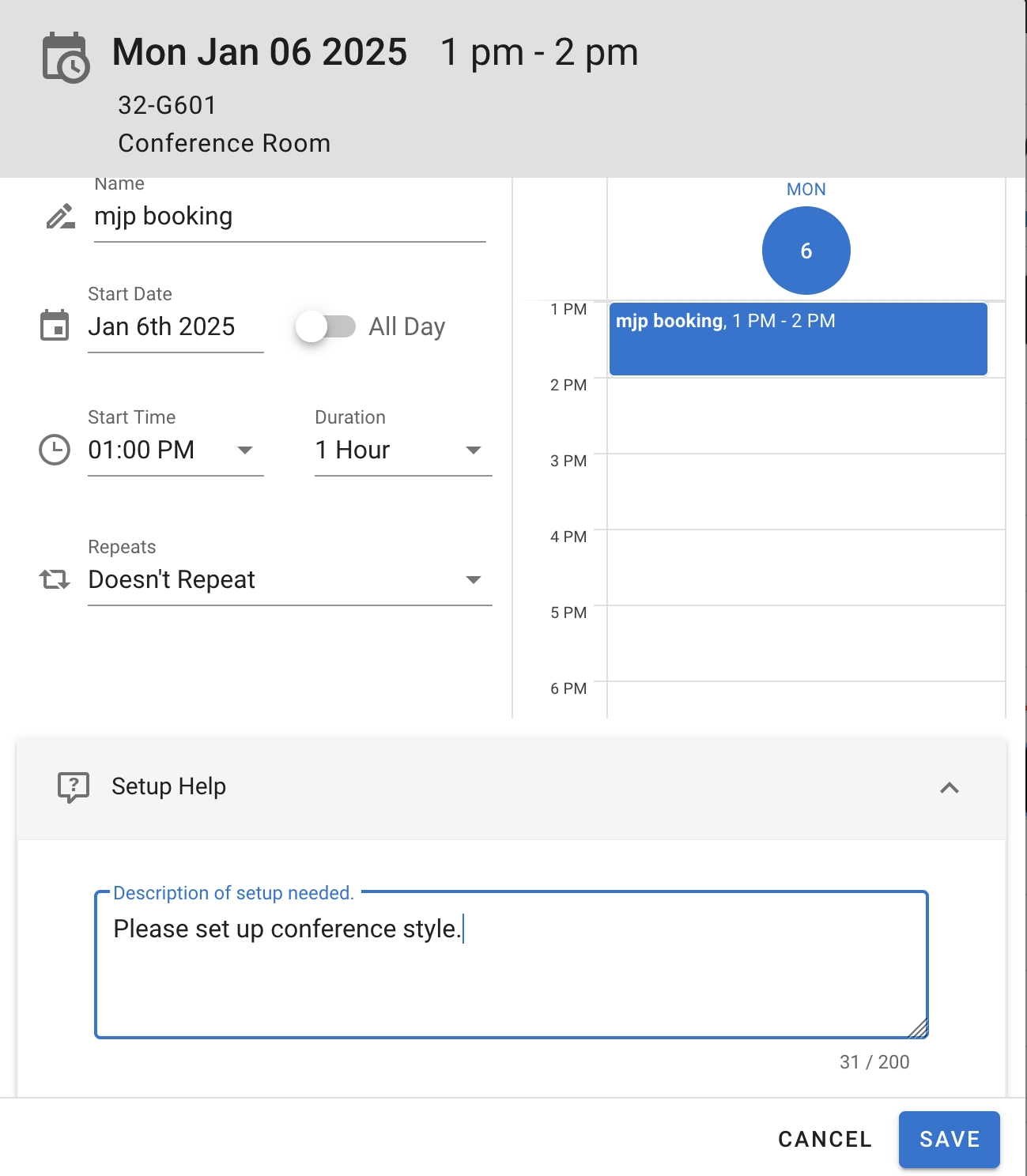Open the Duration dropdown
The height and width of the screenshot is (1176, 1027).
tap(473, 450)
